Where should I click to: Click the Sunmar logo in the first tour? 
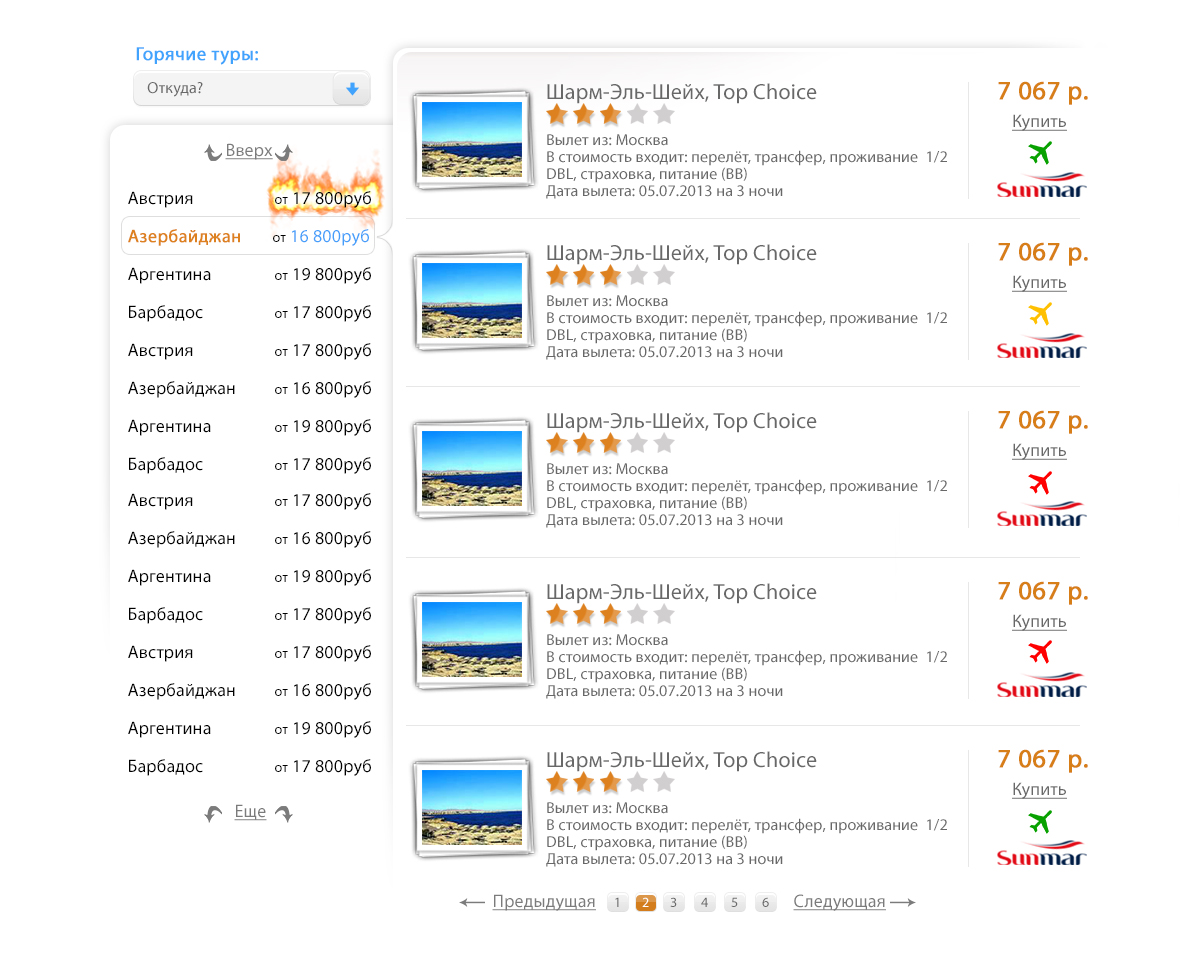pos(1041,186)
